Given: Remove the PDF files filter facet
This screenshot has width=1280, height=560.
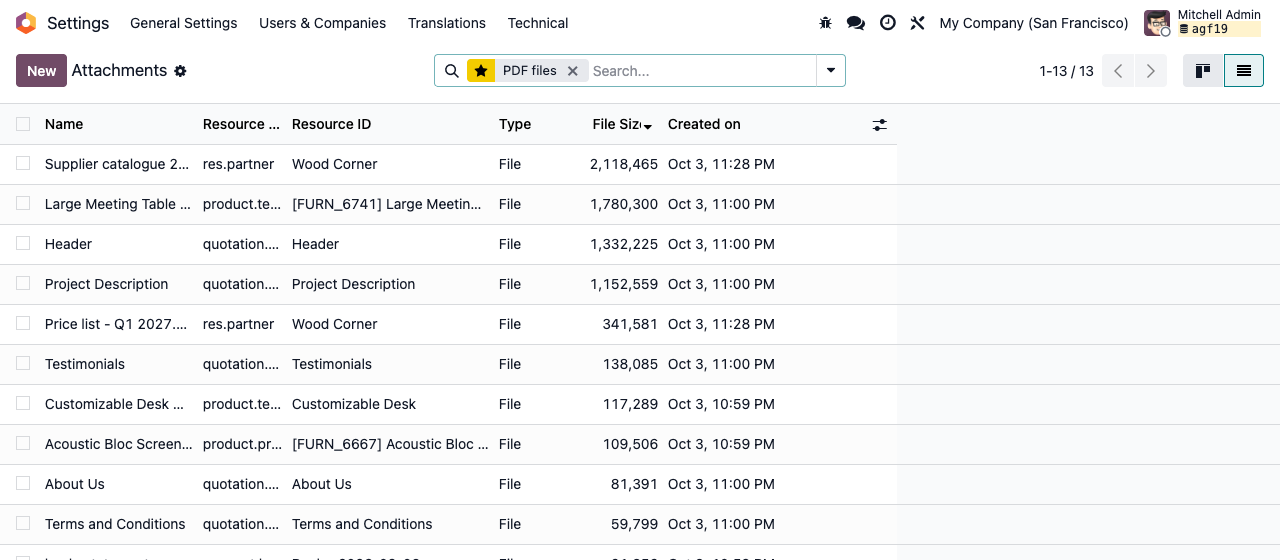Looking at the screenshot, I should tap(573, 71).
